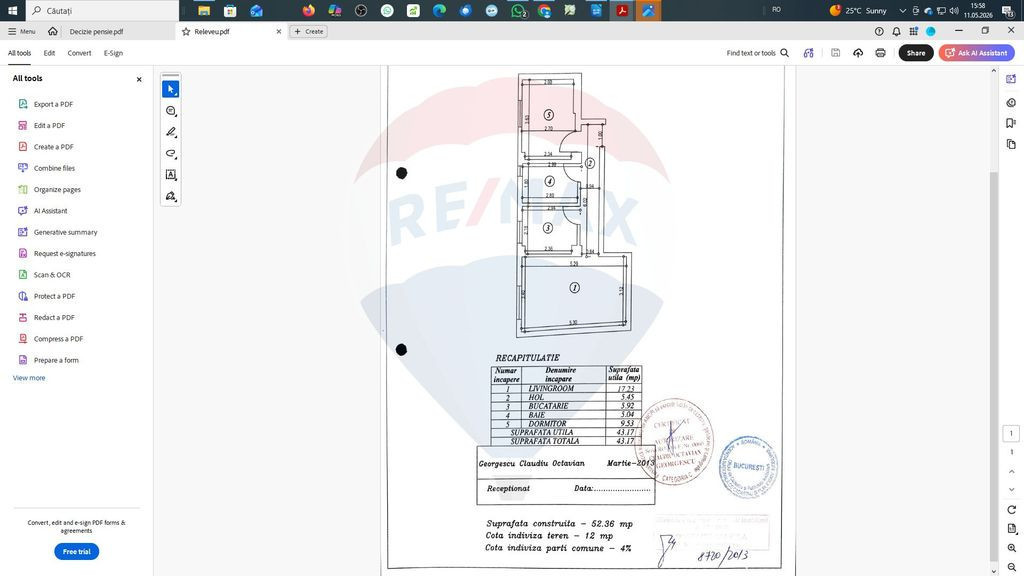Choose the highlighter pen tool
The image size is (1024, 576).
pos(170,132)
